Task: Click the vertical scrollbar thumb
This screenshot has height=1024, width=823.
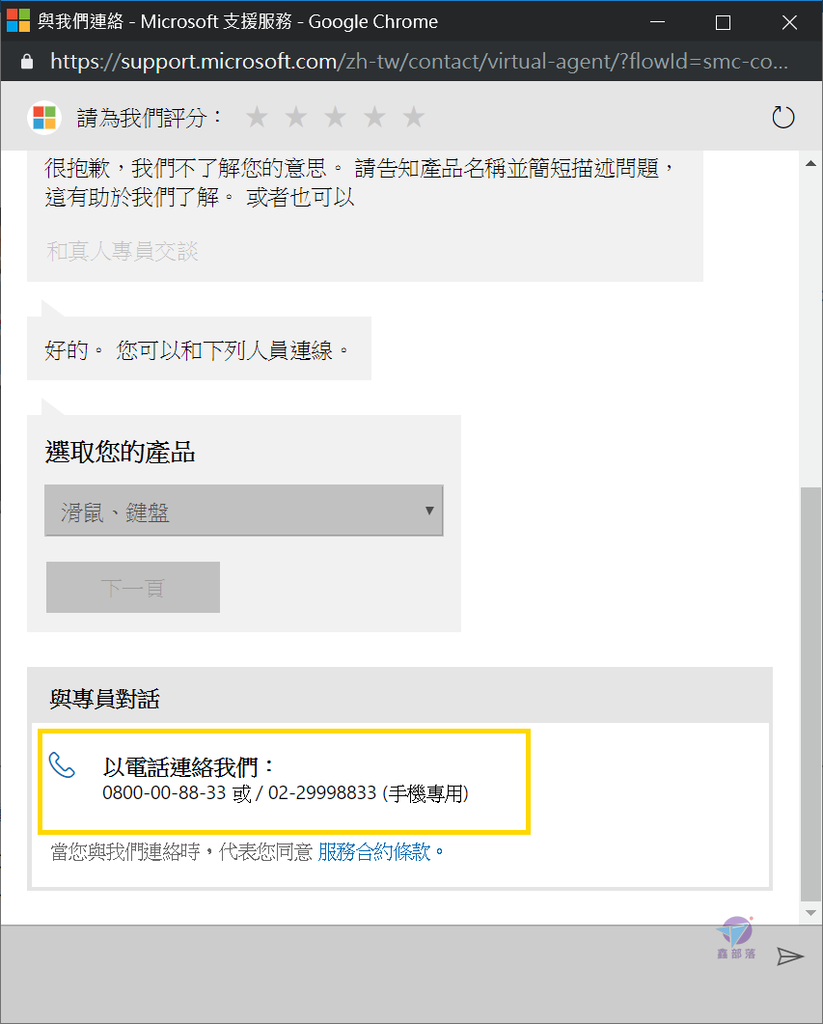Action: tap(811, 694)
